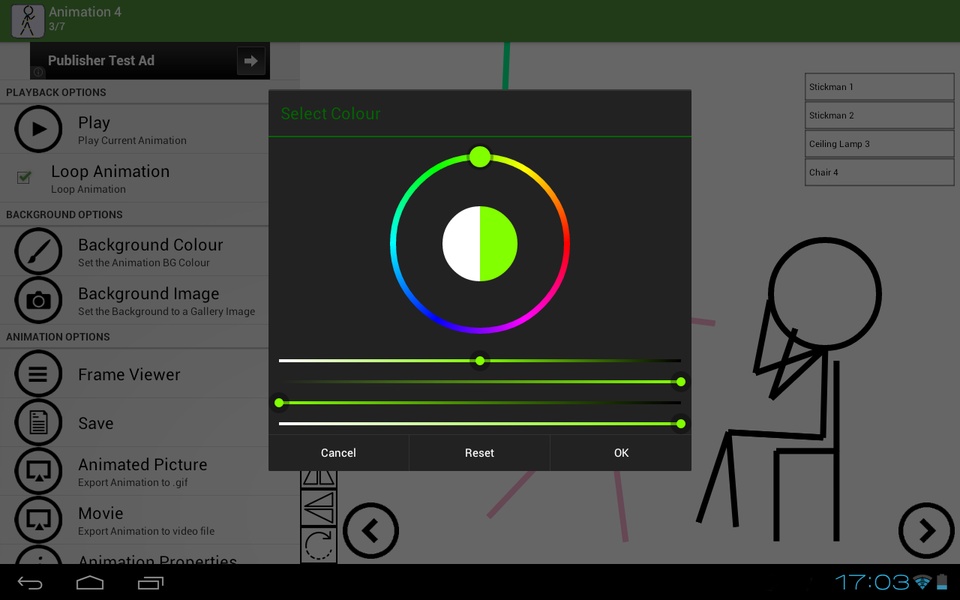The height and width of the screenshot is (600, 960).
Task: Click the horizontal flip triangle icon
Action: click(318, 508)
